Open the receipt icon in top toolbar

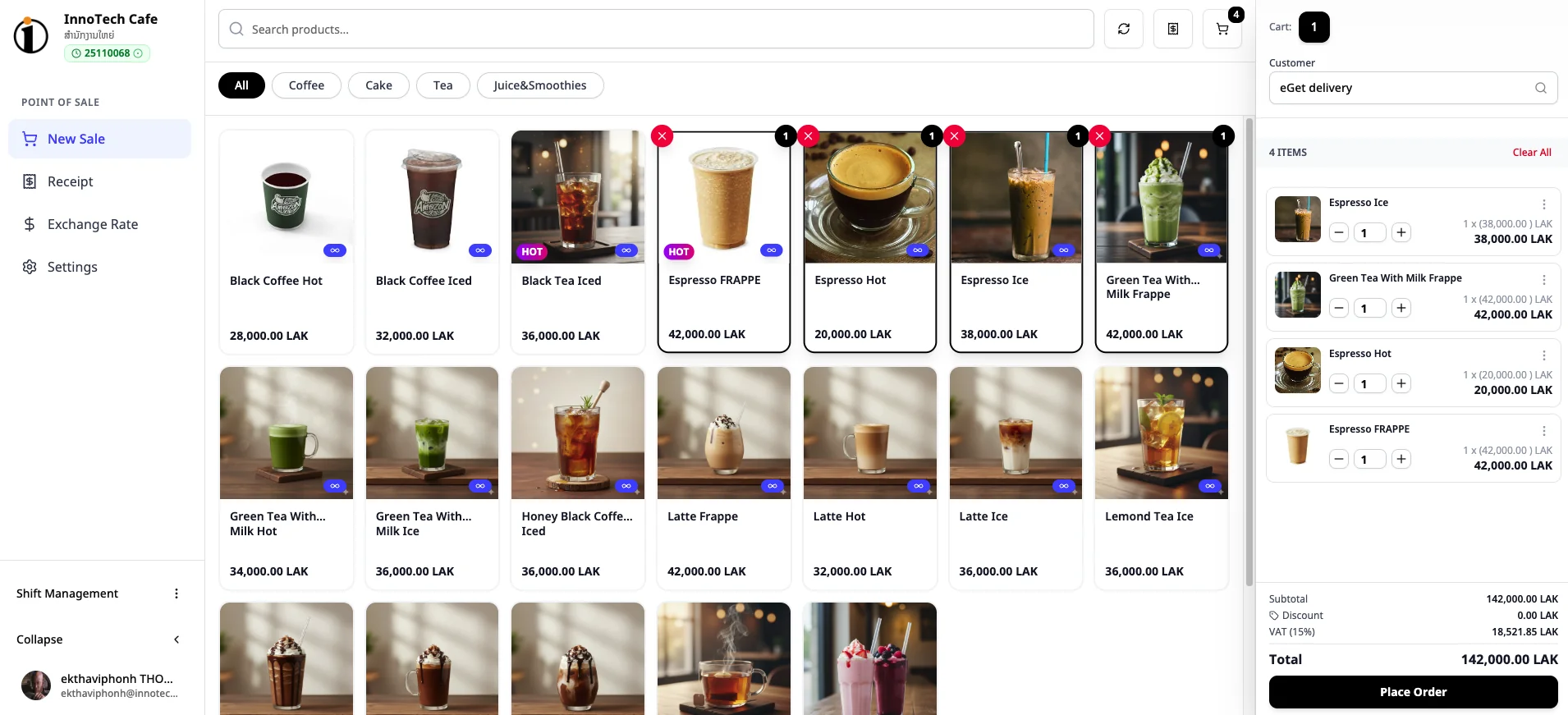click(1172, 30)
